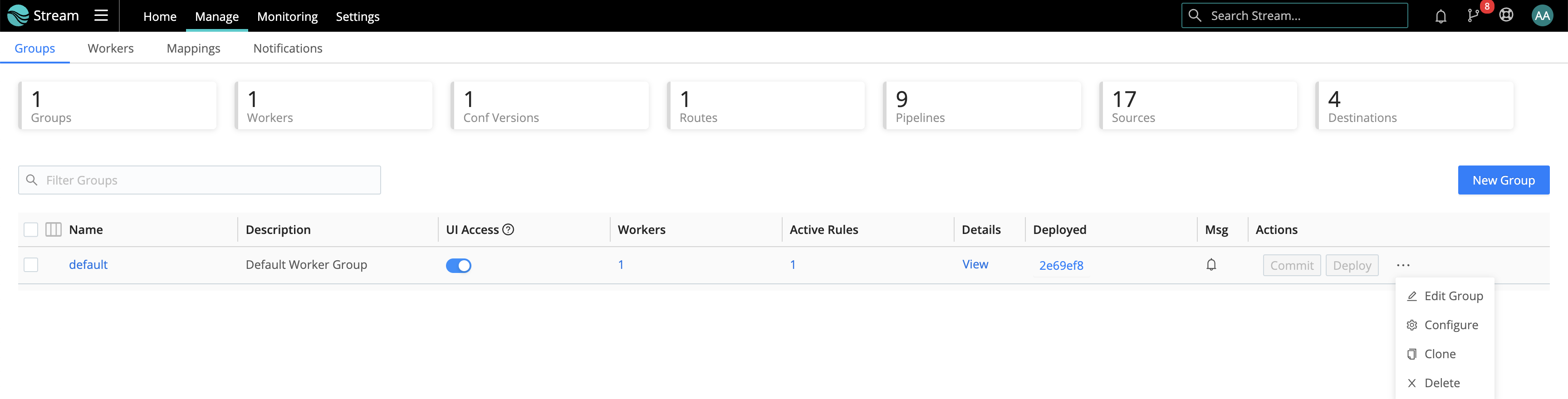1568x399 pixels.
Task: Check the select-all checkbox in table header
Action: tap(30, 229)
